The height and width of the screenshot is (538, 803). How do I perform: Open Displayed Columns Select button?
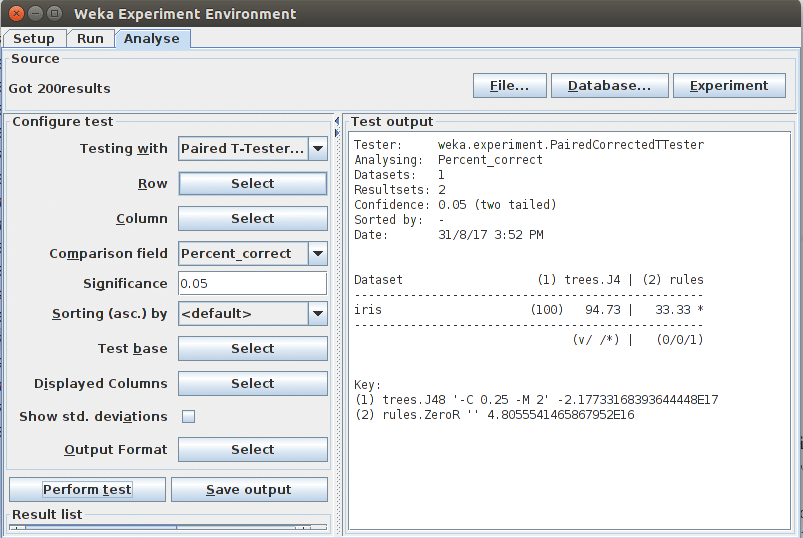(252, 384)
